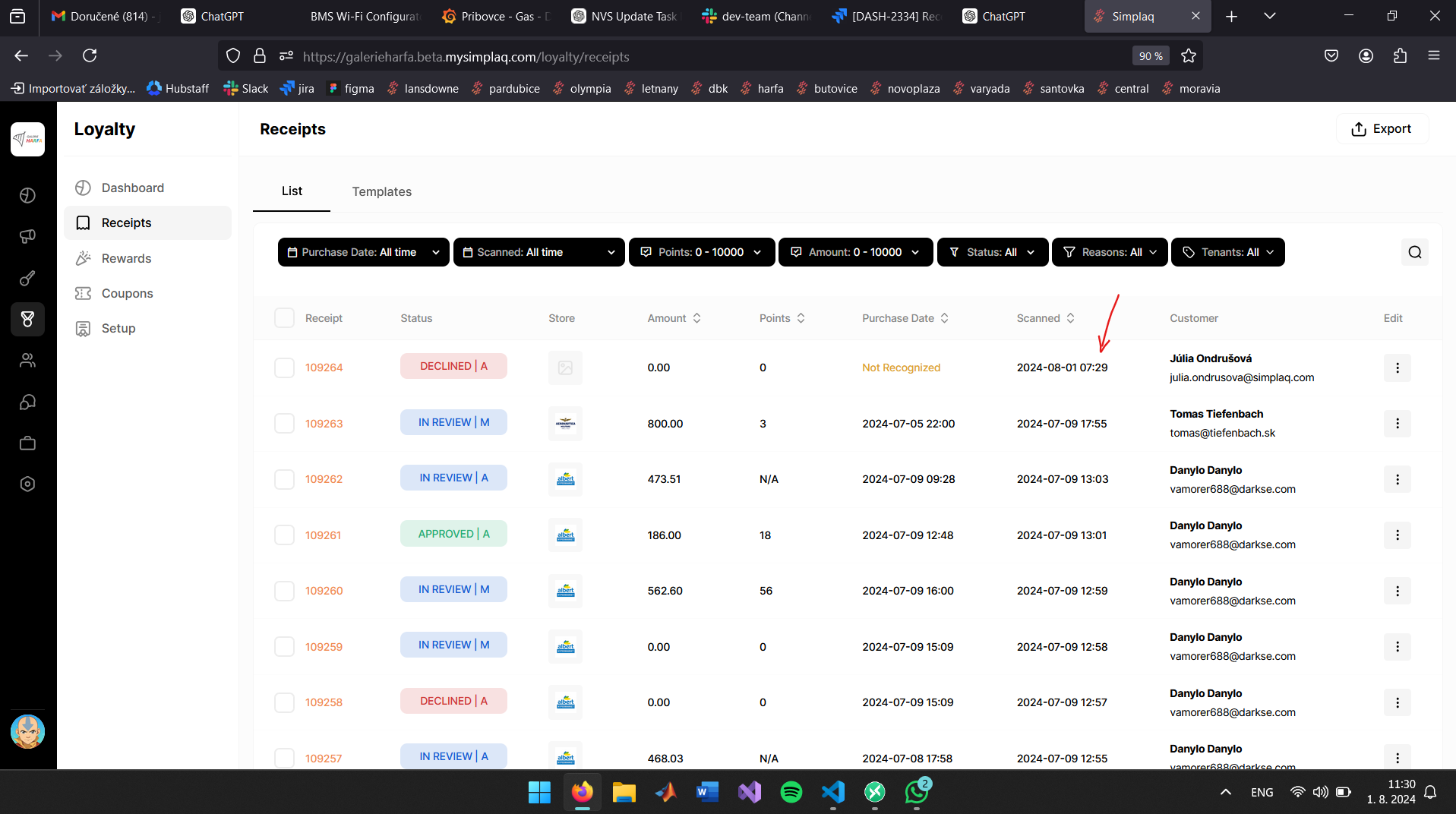Open receipt number 109262 link
1456x814 pixels.
(x=324, y=479)
